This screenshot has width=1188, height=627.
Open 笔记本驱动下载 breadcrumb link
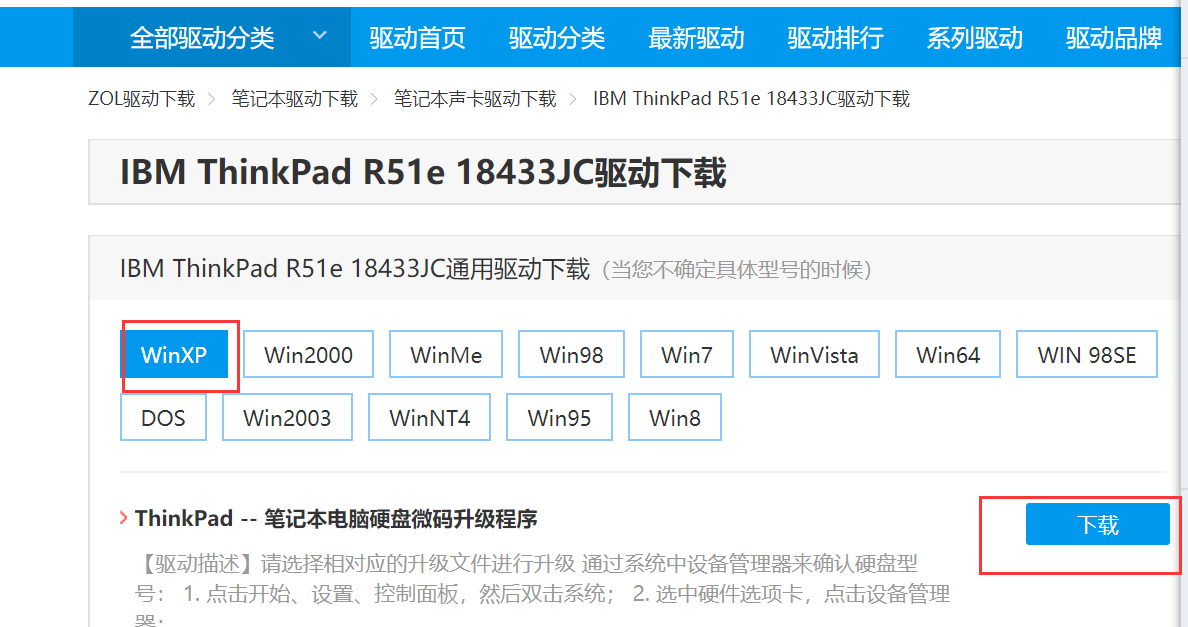[293, 98]
